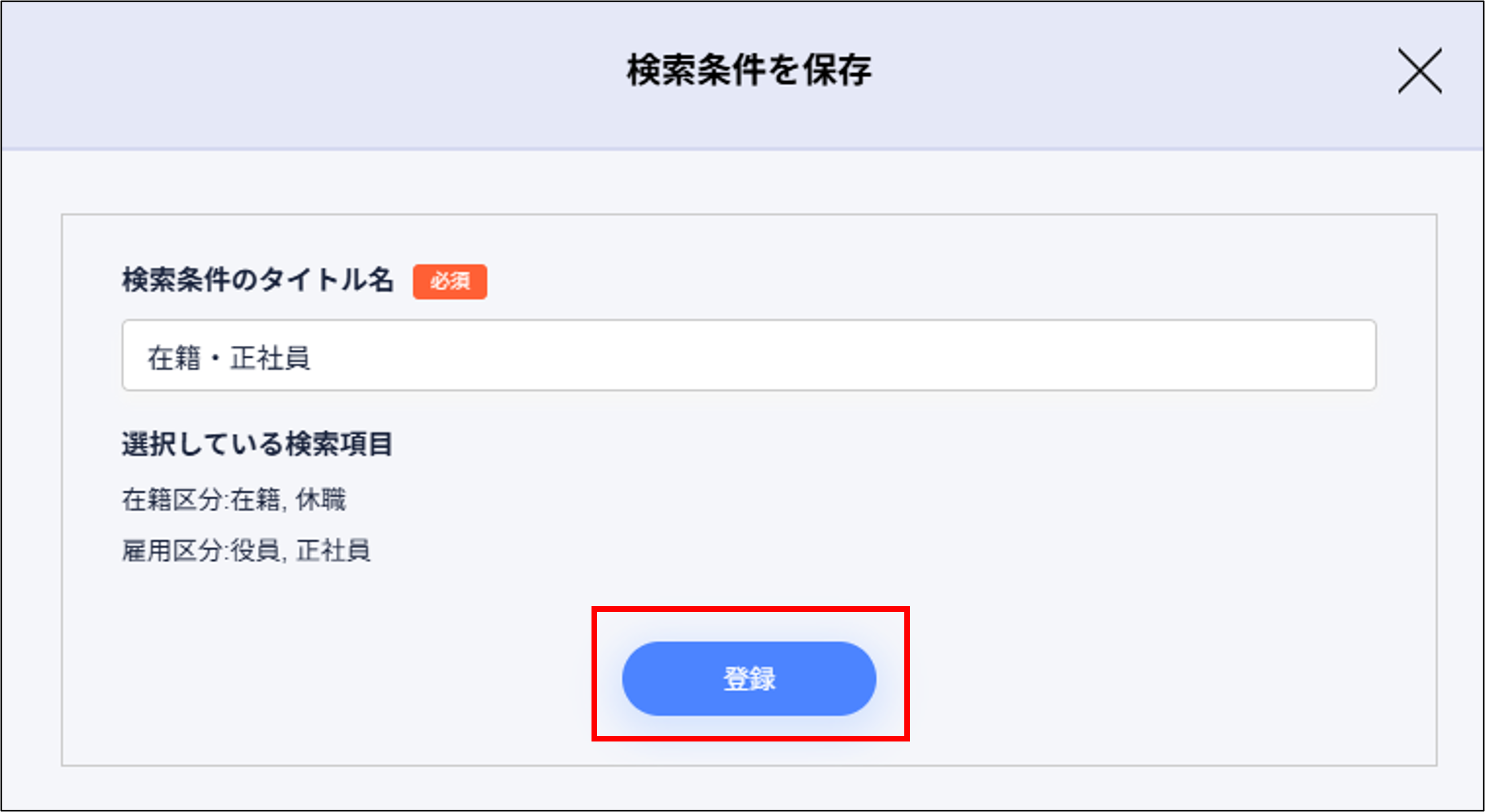1485x812 pixels.
Task: Select the 検索条件のタイトル名 label
Action: tap(259, 281)
